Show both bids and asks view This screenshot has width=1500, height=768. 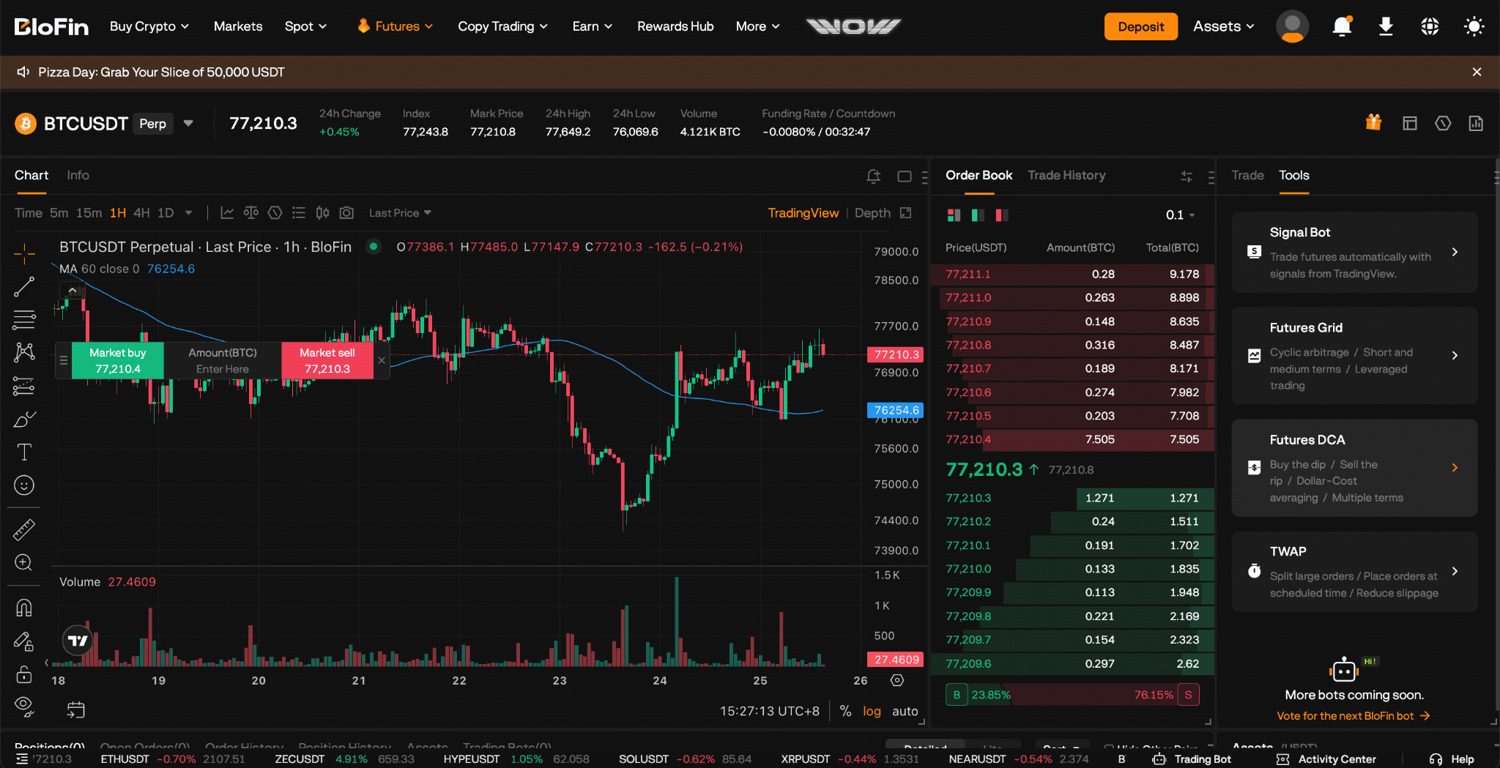pos(954,215)
